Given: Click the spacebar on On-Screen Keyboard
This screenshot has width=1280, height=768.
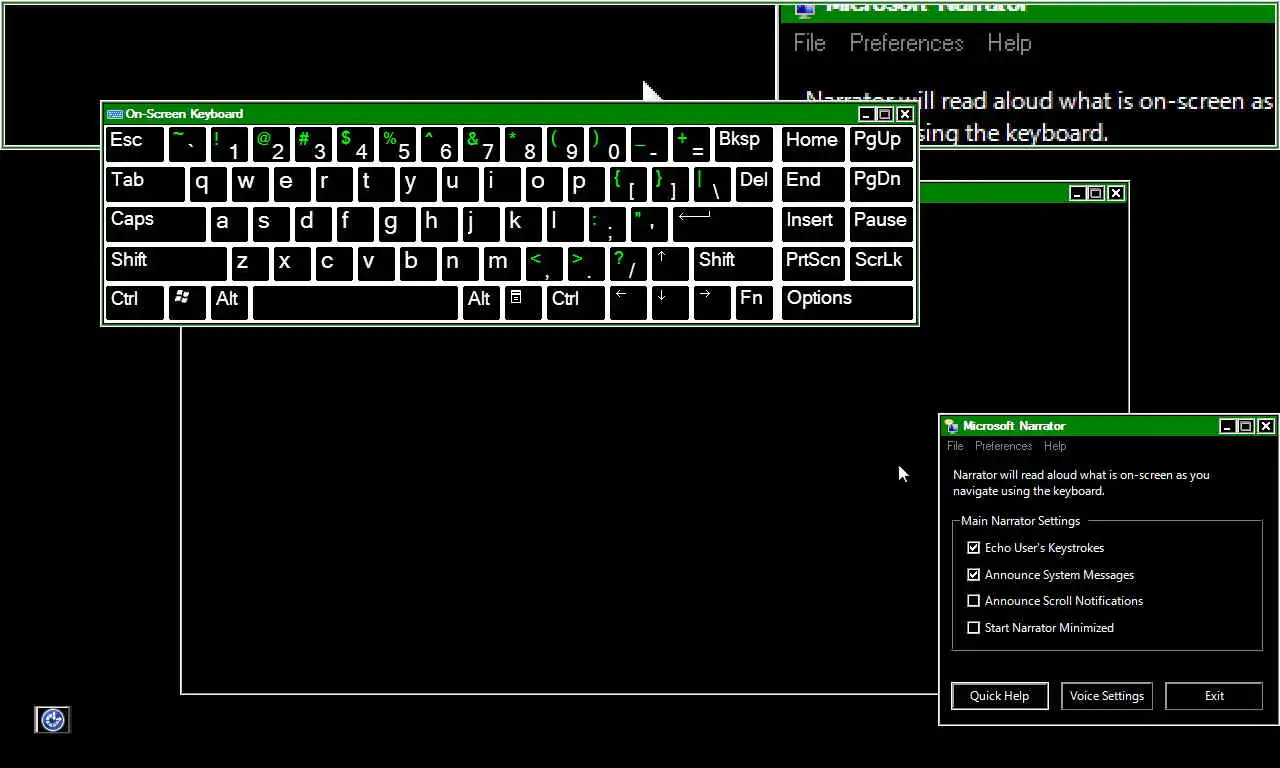Looking at the screenshot, I should [x=355, y=303].
